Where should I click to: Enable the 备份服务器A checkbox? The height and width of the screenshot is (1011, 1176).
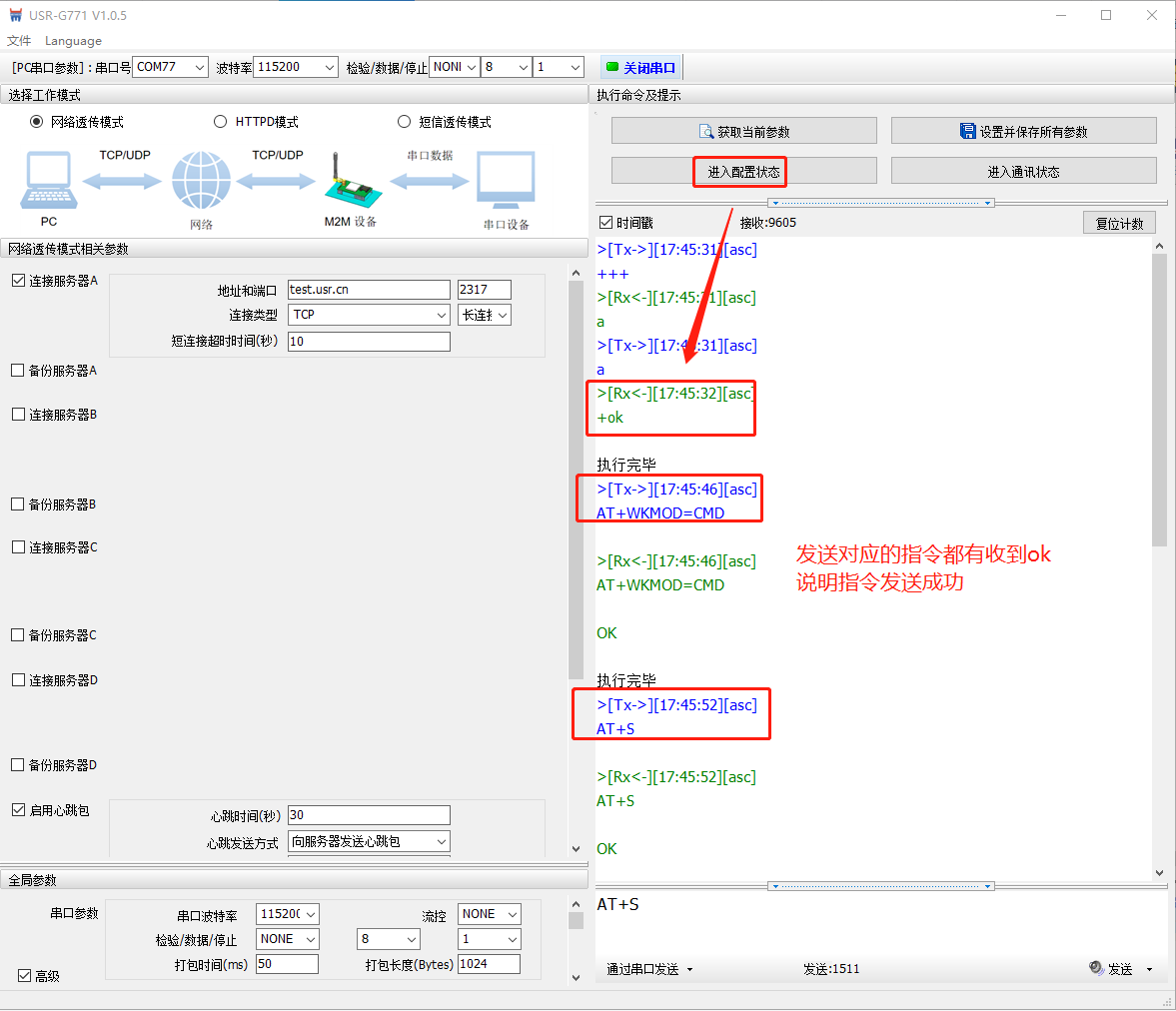[18, 371]
